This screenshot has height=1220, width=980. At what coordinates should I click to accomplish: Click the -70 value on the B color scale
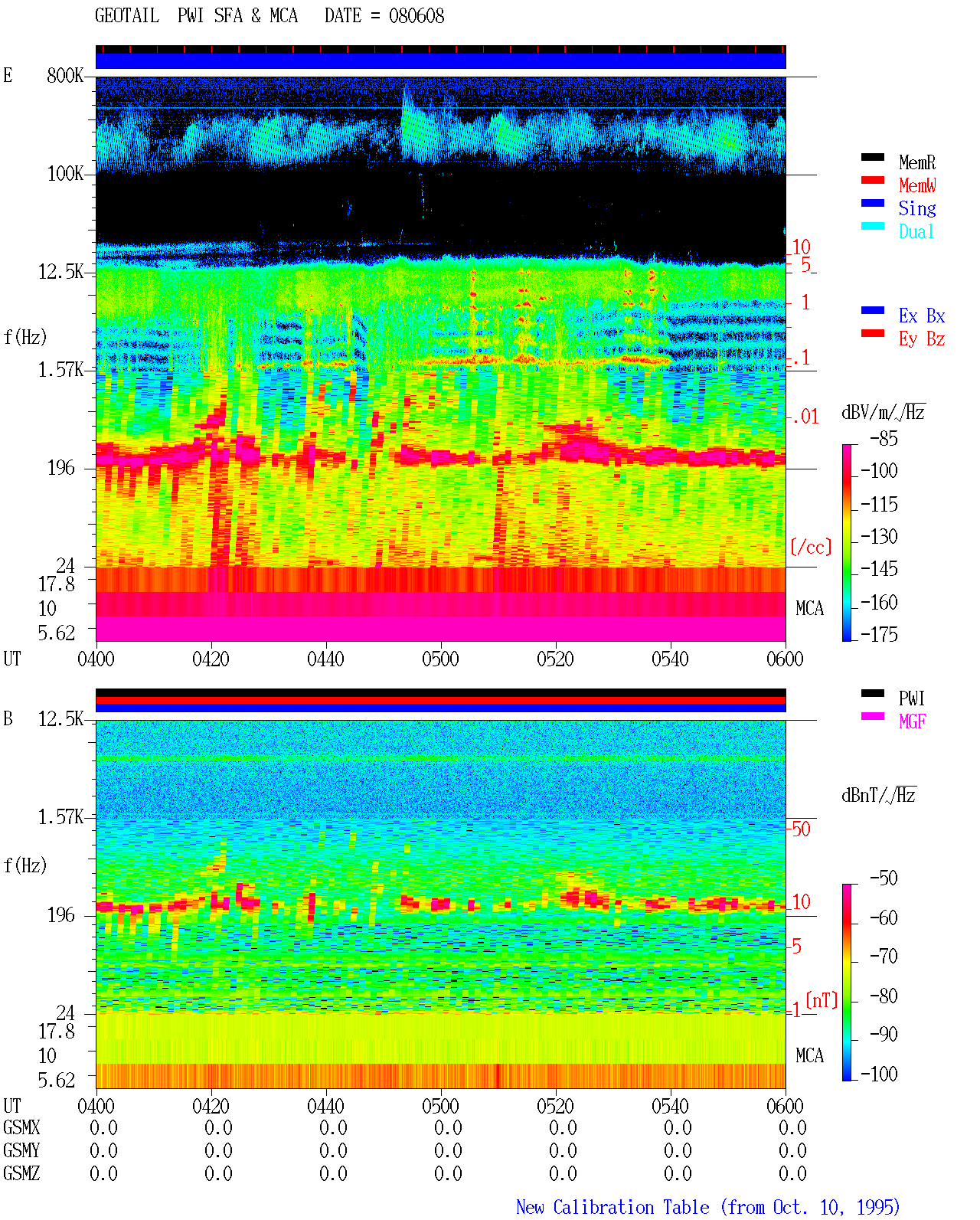click(884, 956)
